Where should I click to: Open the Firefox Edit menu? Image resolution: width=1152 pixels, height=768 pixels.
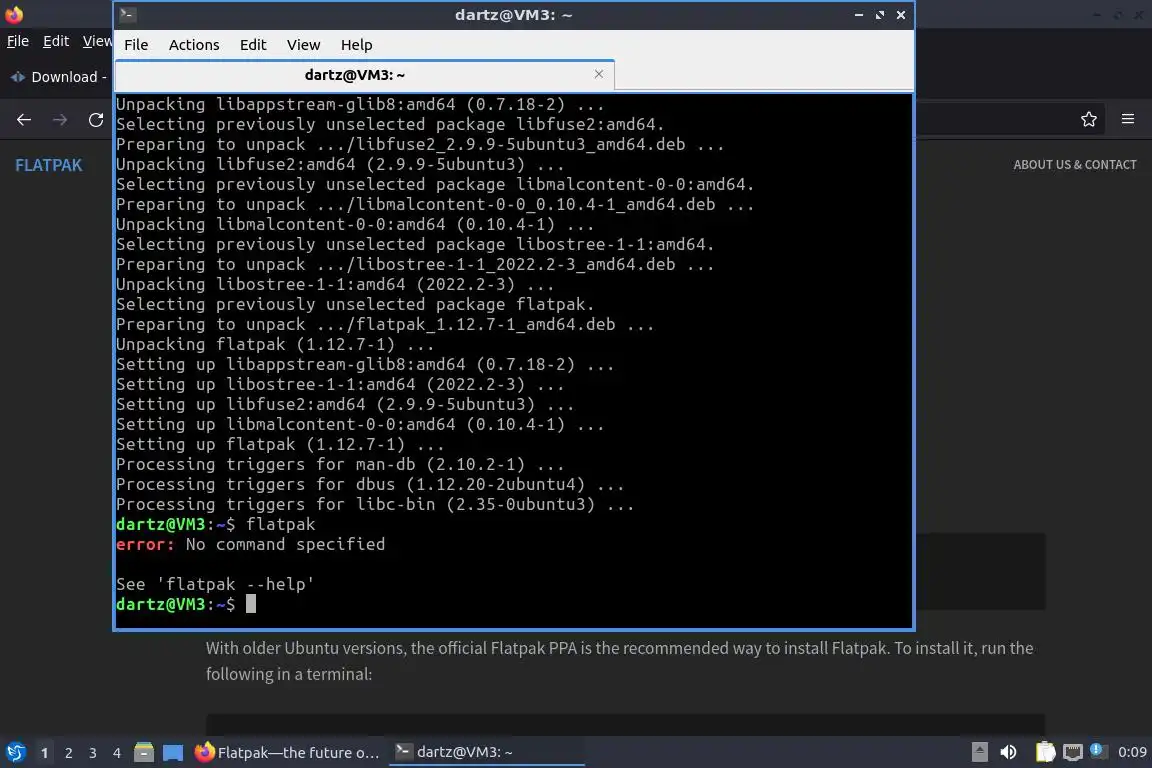[56, 41]
